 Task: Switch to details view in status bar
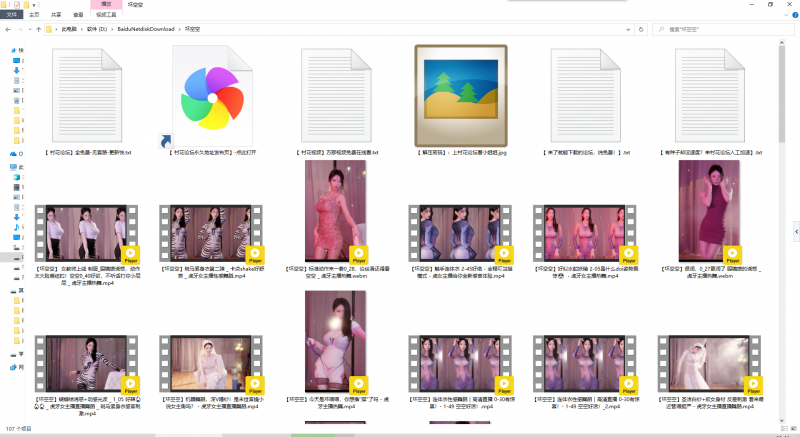pos(782,430)
